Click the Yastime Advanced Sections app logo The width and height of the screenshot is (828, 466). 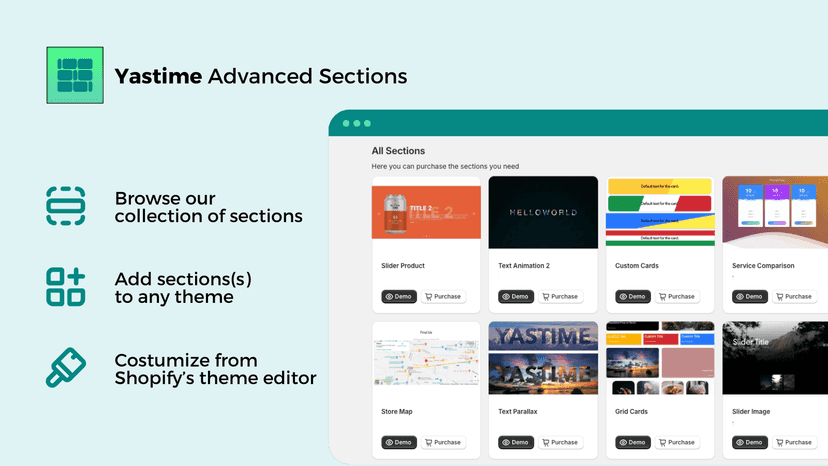(x=75, y=75)
